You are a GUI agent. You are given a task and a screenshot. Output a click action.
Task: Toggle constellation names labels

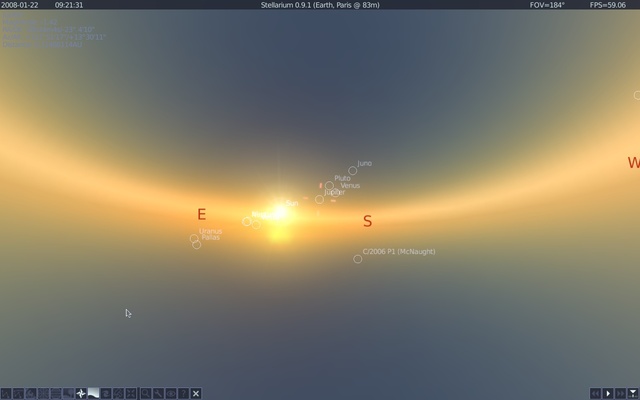click(18, 393)
